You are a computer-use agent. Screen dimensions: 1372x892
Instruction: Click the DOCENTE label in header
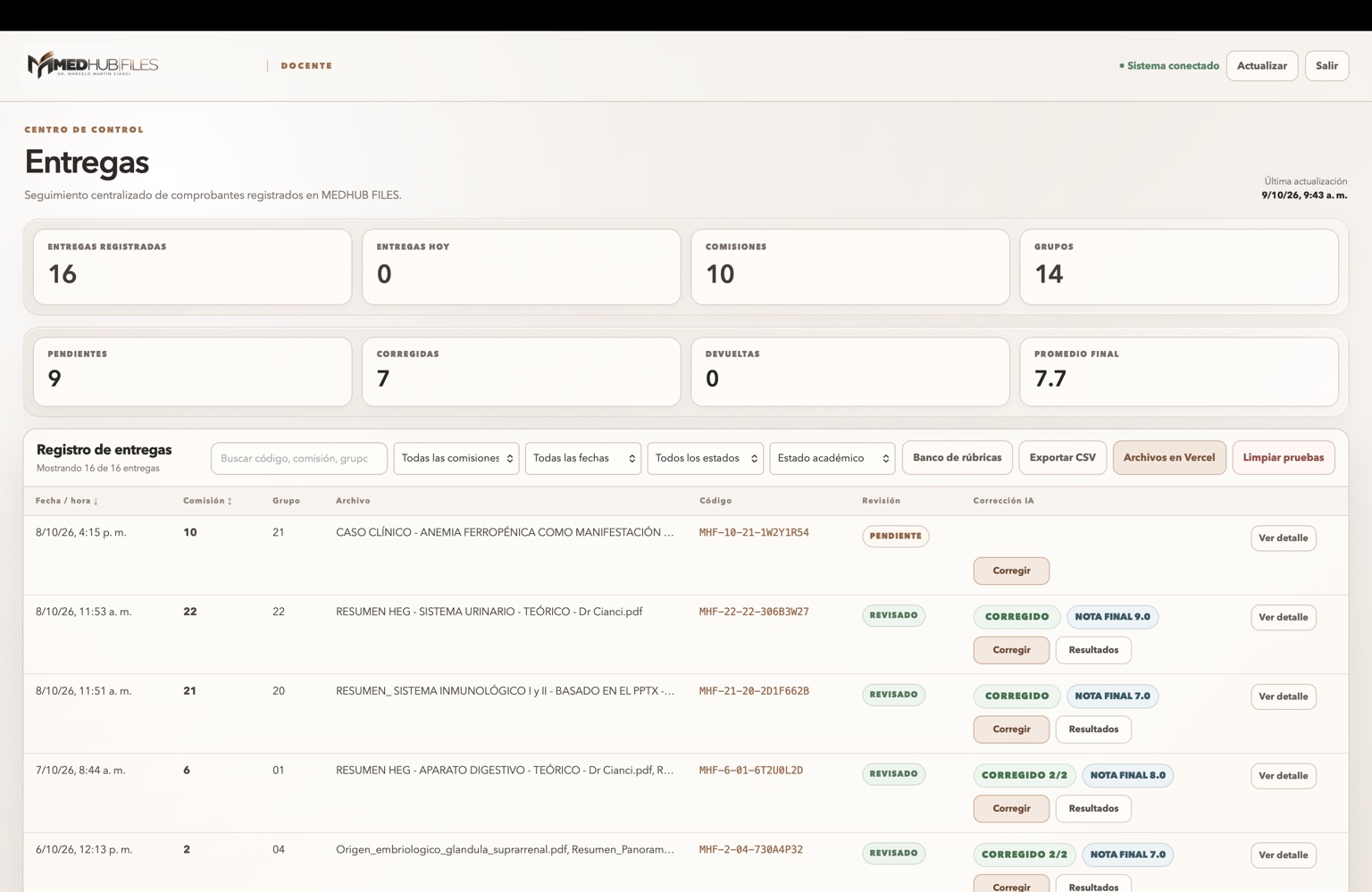tap(306, 66)
